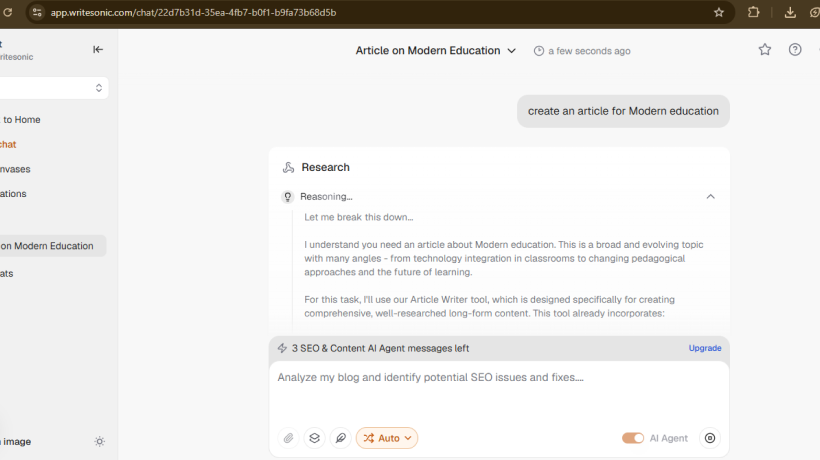Open the workspace selector dropdown in sidebar
The height and width of the screenshot is (460, 820).
click(x=53, y=88)
